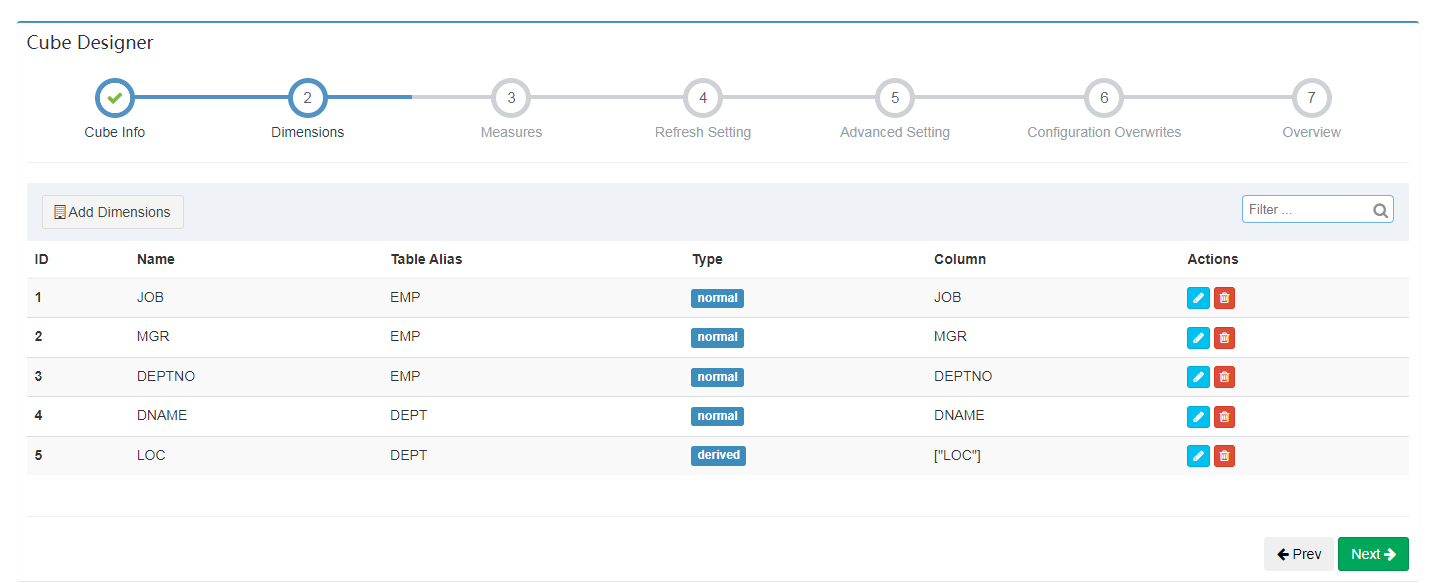Click the ID column header

pos(42,259)
